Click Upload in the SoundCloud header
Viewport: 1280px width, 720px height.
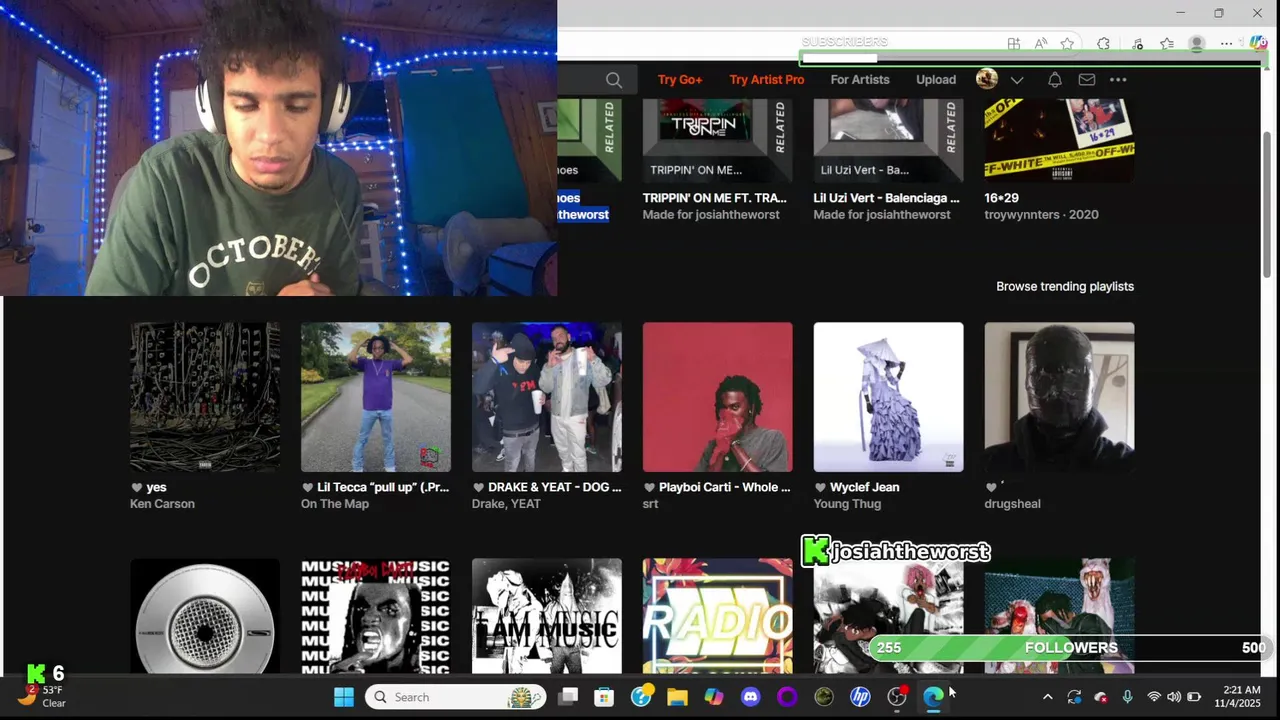click(936, 80)
